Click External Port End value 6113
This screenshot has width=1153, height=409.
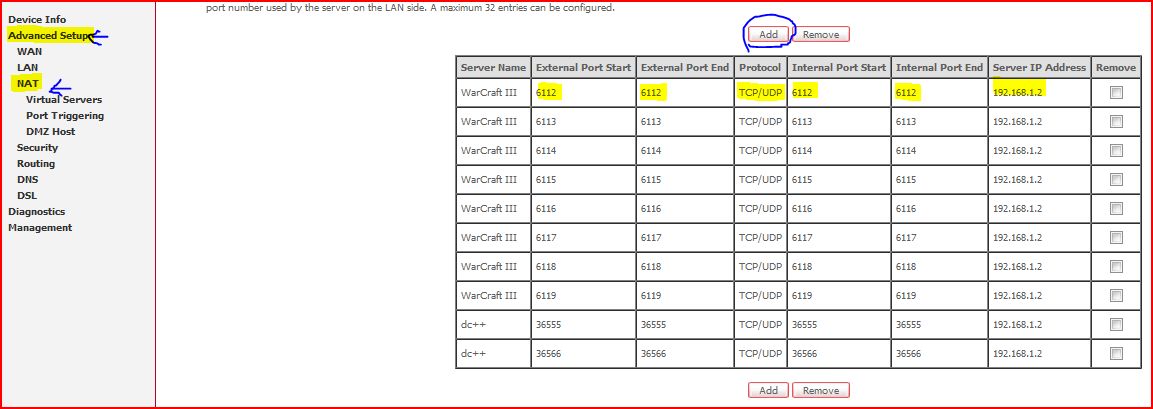point(652,121)
